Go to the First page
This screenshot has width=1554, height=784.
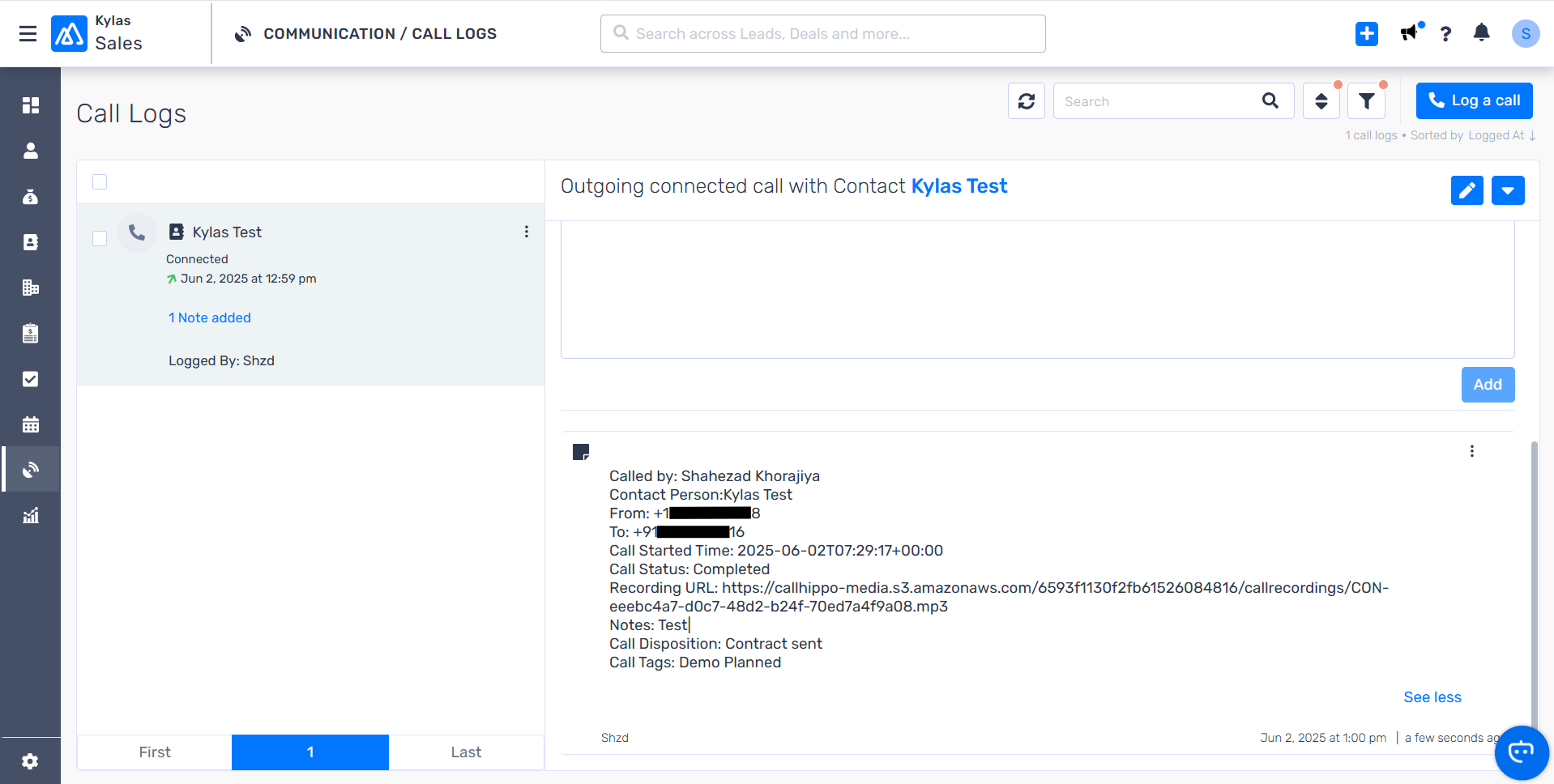coord(155,752)
